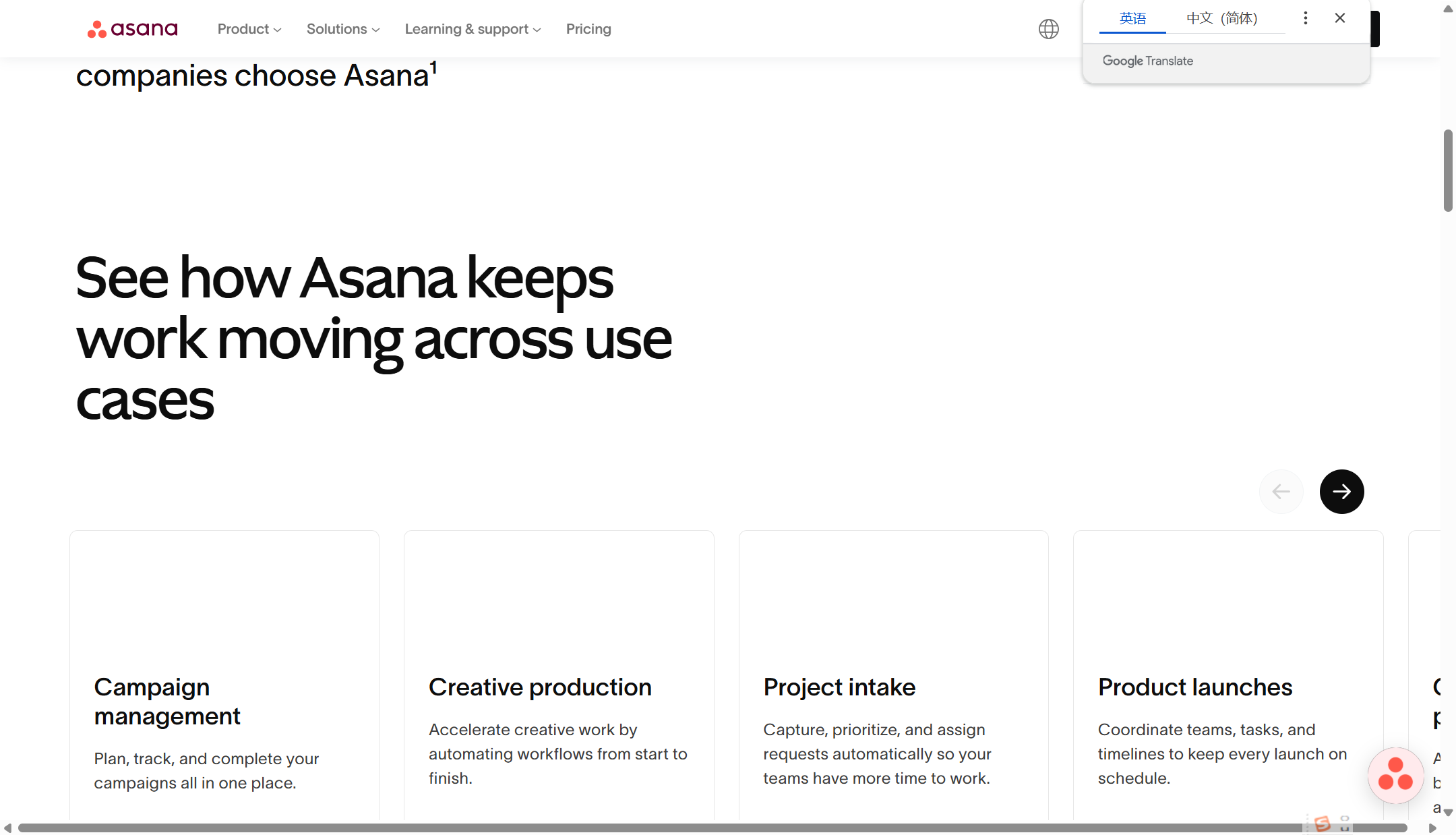Click the previous carousel arrow button
This screenshot has width=1456, height=835.
pyautogui.click(x=1281, y=492)
